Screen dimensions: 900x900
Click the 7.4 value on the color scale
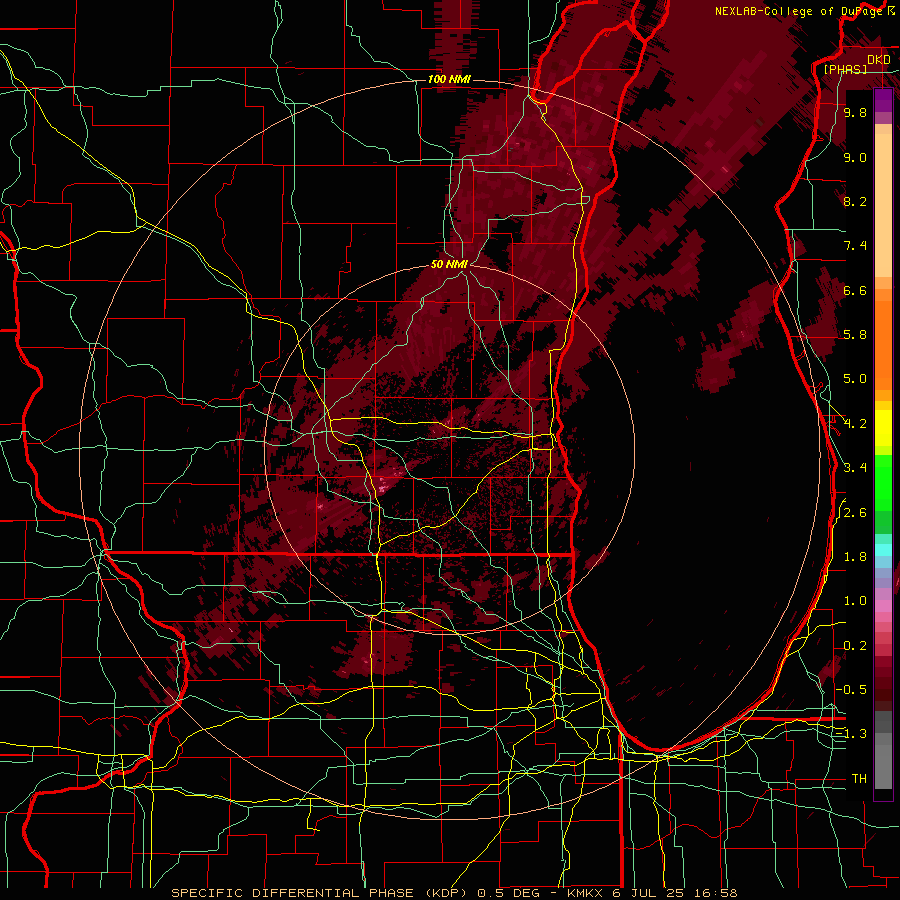[x=855, y=246]
